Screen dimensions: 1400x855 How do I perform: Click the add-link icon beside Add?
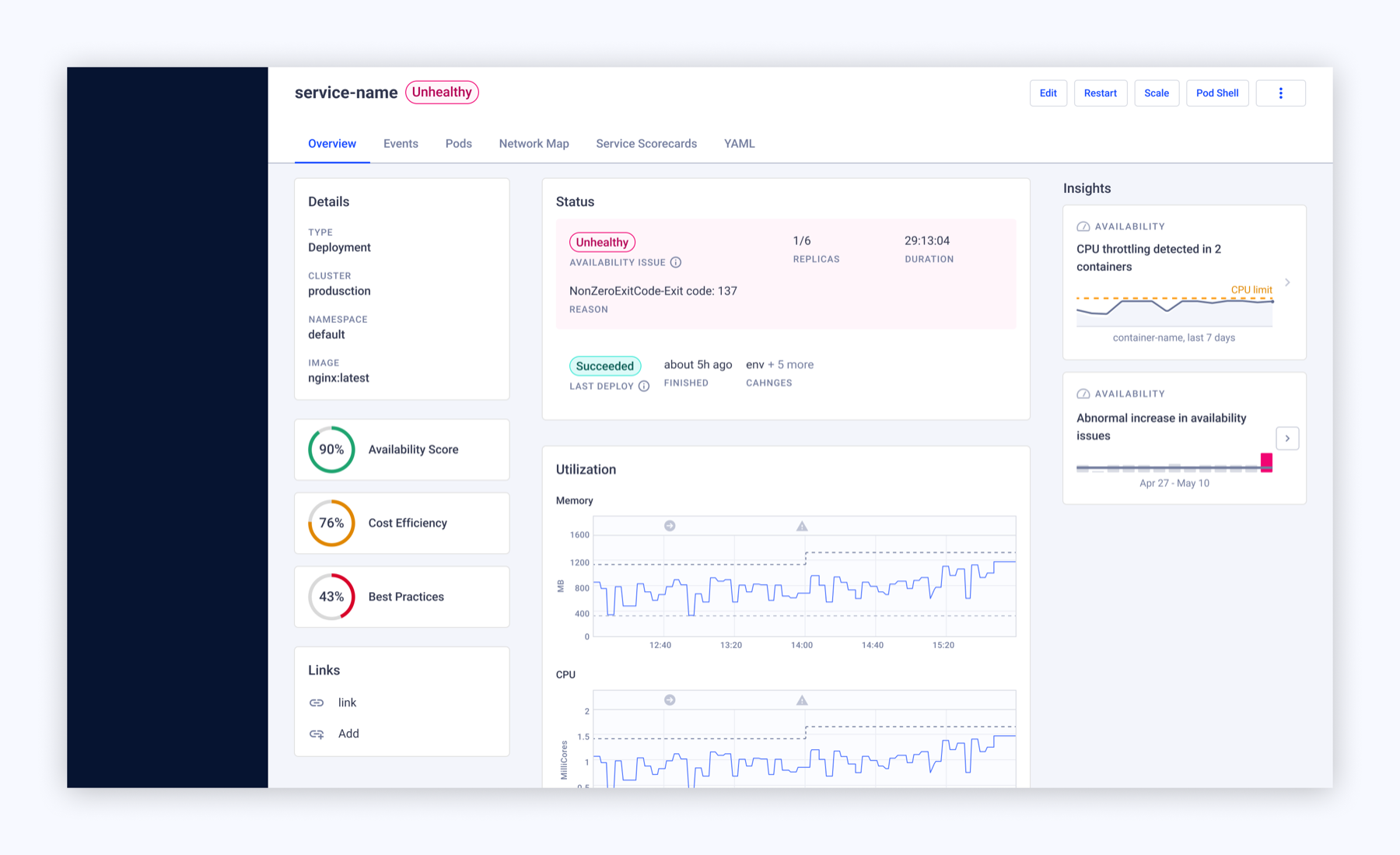(317, 734)
